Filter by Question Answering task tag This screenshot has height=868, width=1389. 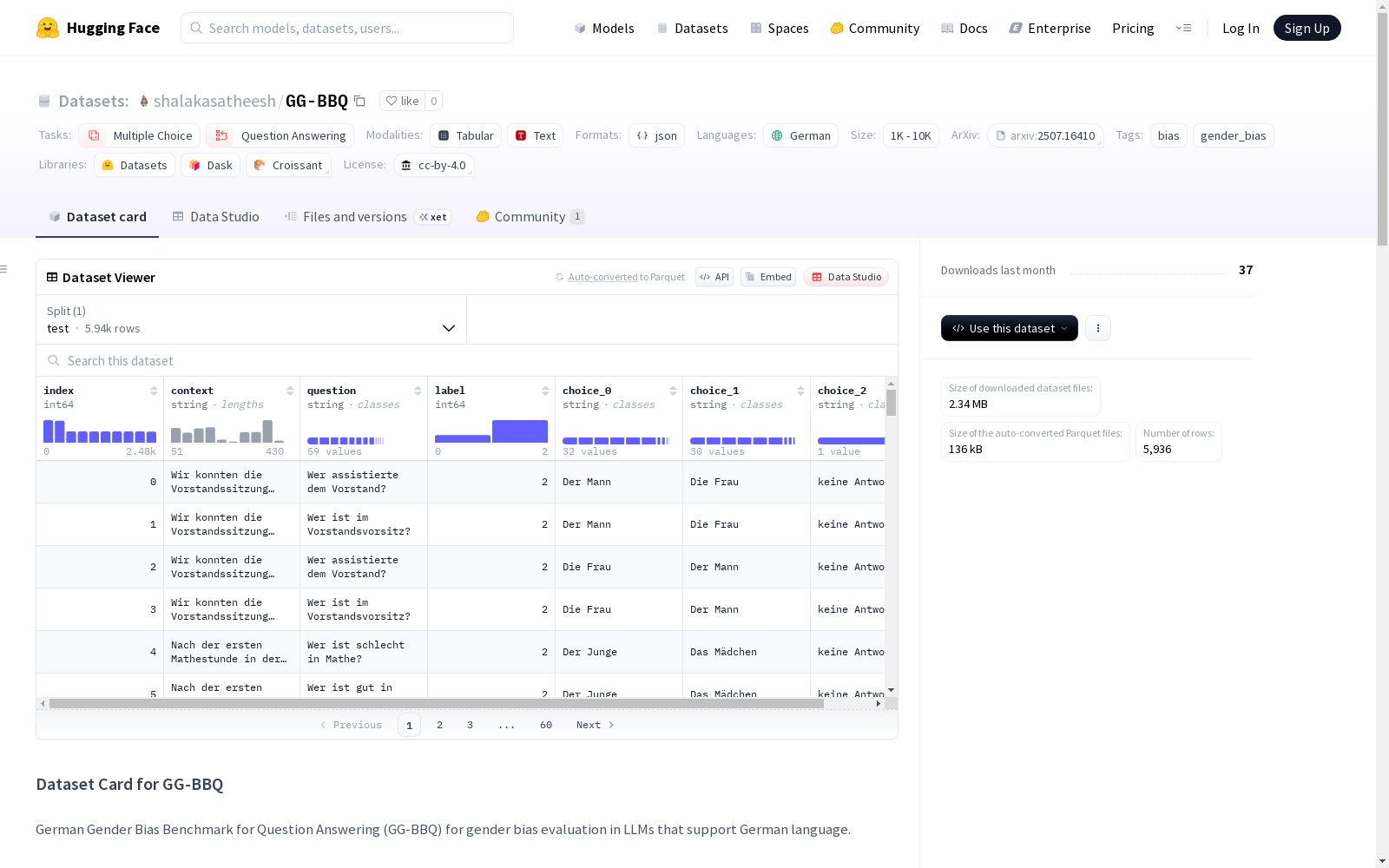(x=280, y=135)
